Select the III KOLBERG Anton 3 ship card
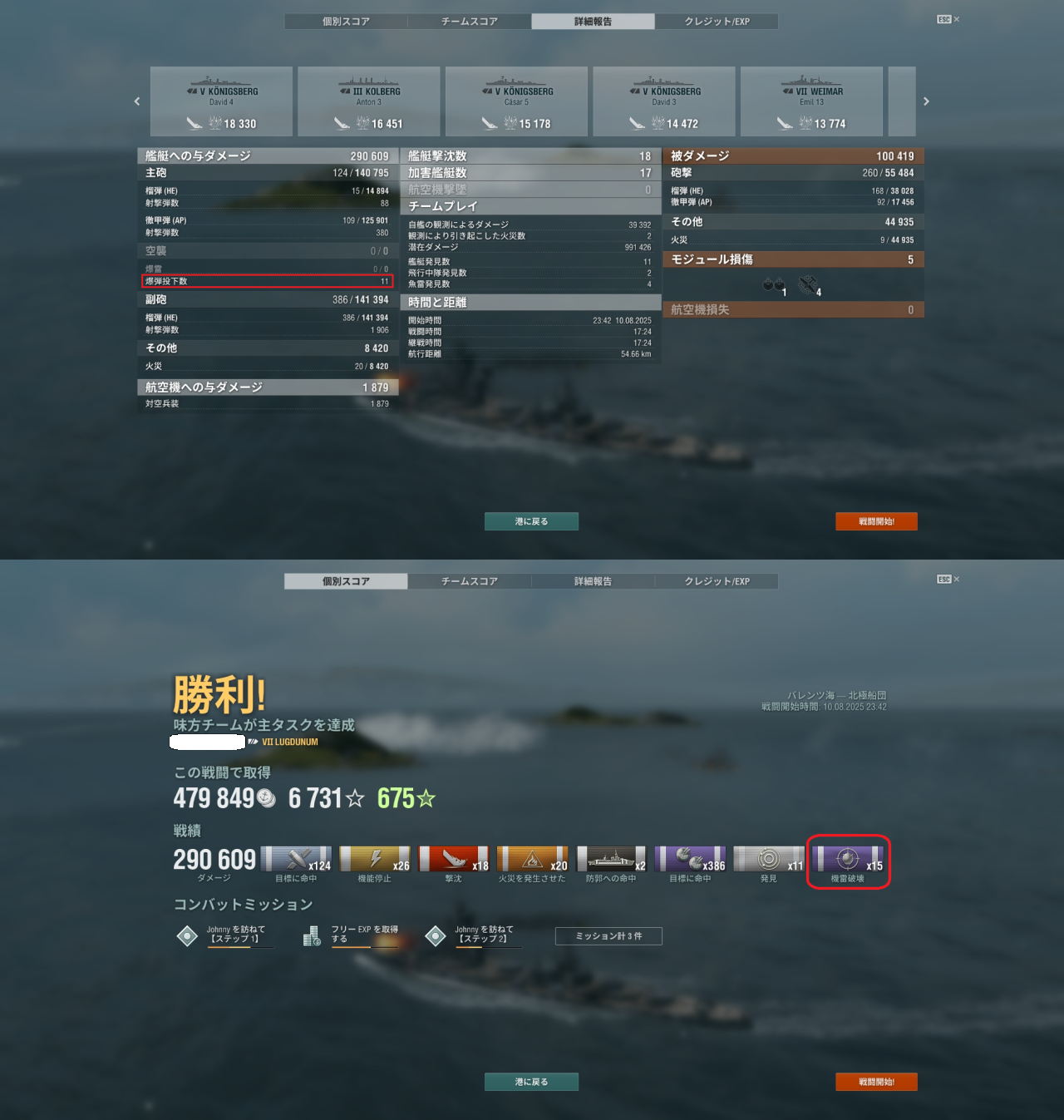The image size is (1064, 1120). pos(369,101)
